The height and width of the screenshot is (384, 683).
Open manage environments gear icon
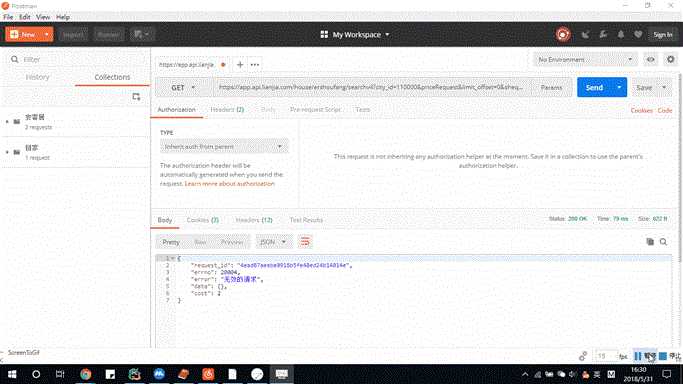click(671, 59)
